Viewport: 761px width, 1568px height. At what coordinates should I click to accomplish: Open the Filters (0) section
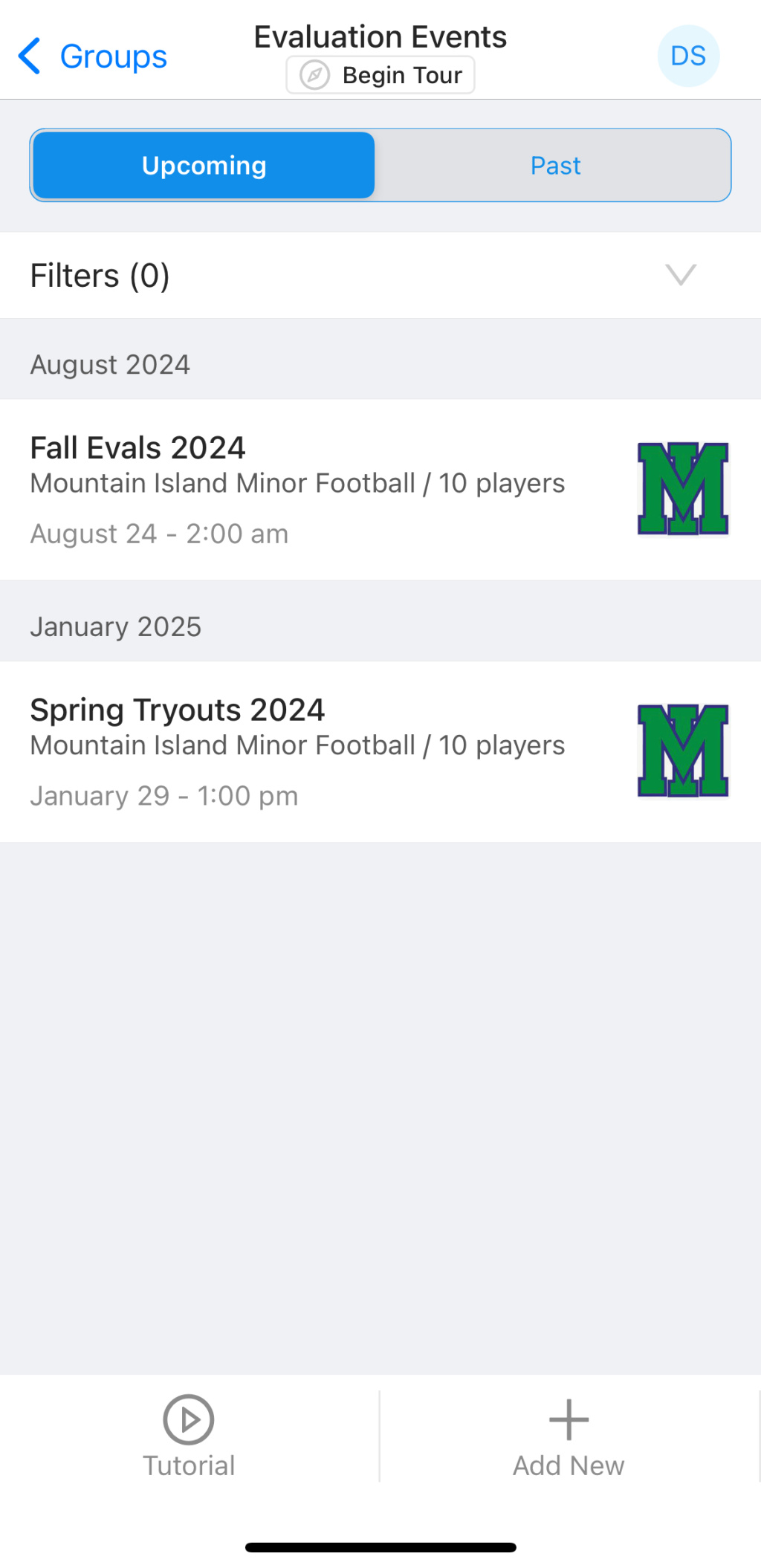click(x=100, y=276)
